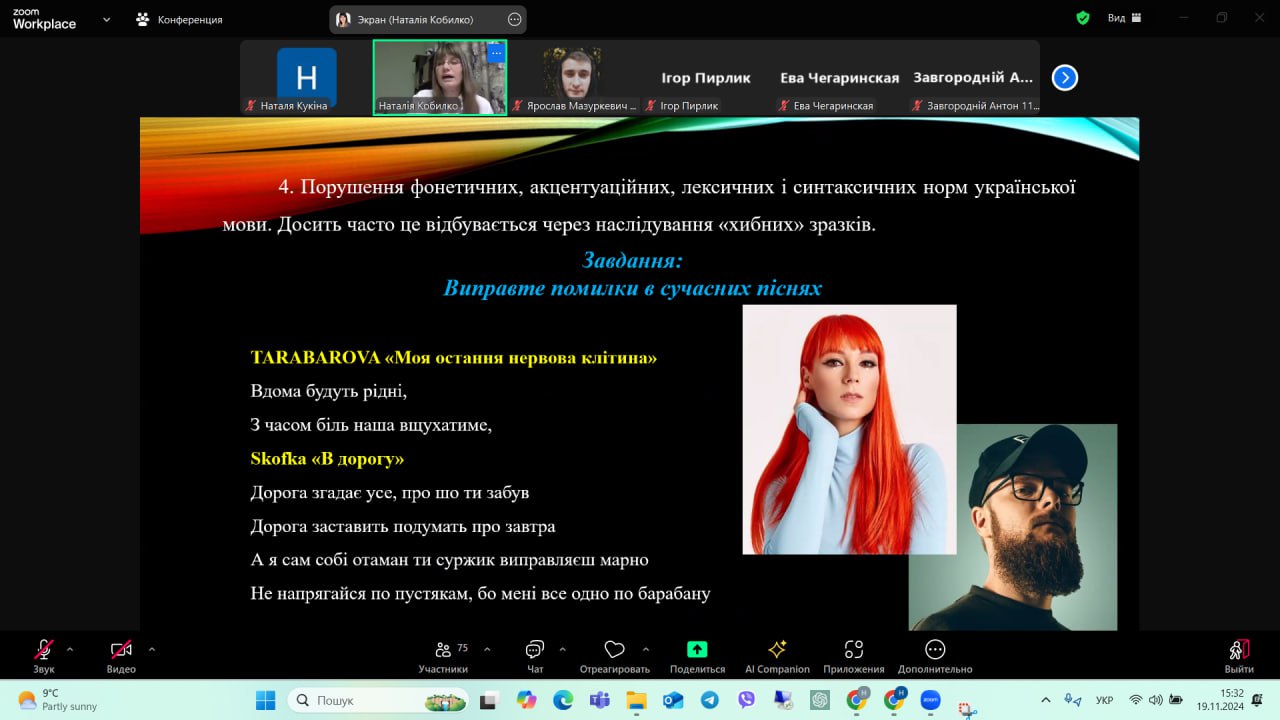Image resolution: width=1280 pixels, height=720 pixels.
Task: Open AI Companion
Action: pyautogui.click(x=777, y=655)
